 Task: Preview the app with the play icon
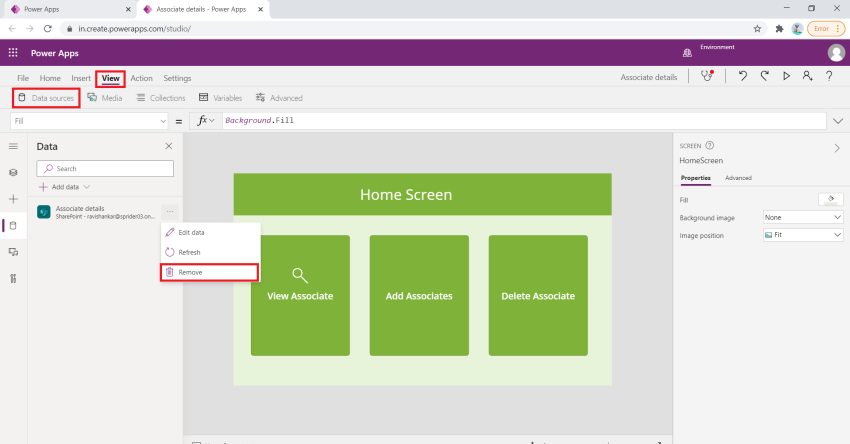pos(786,76)
